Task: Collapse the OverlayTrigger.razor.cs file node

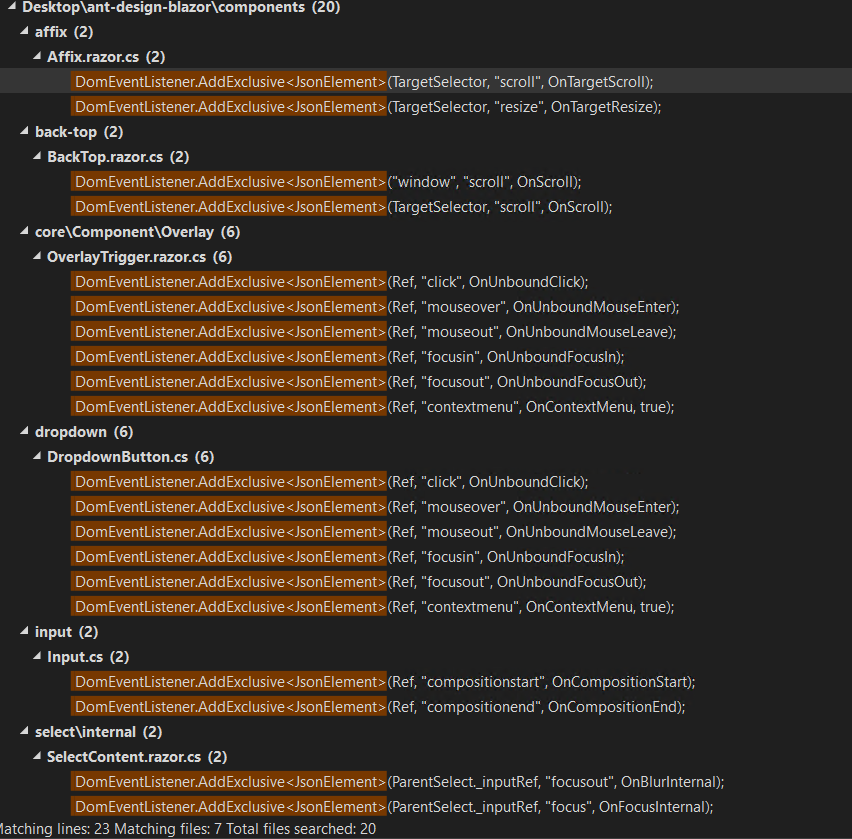Action: pos(37,256)
